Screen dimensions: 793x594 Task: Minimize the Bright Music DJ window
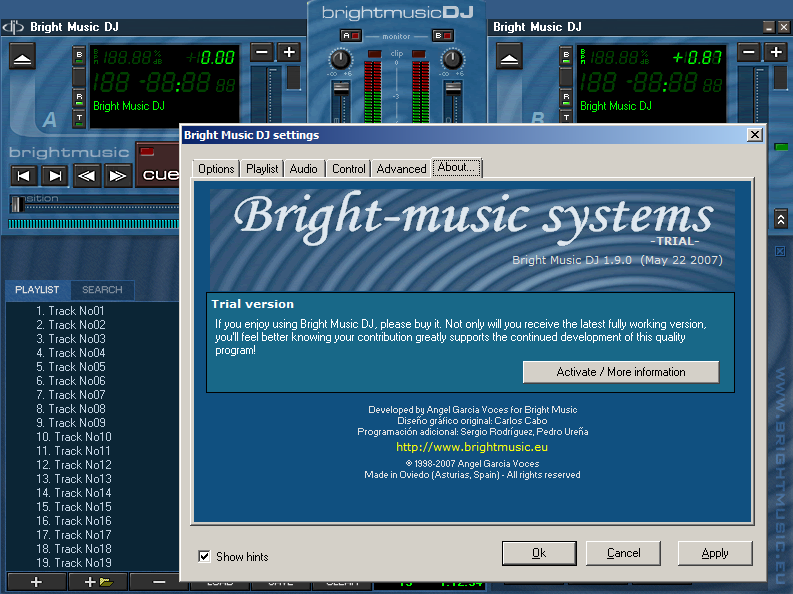pyautogui.click(x=769, y=27)
